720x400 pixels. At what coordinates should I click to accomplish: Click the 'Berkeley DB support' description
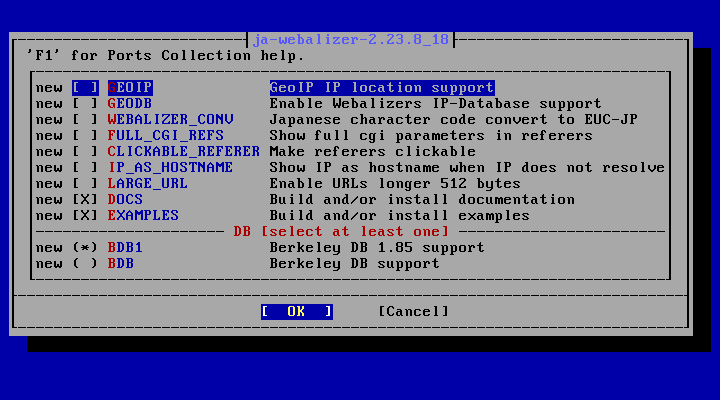pyautogui.click(x=355, y=264)
